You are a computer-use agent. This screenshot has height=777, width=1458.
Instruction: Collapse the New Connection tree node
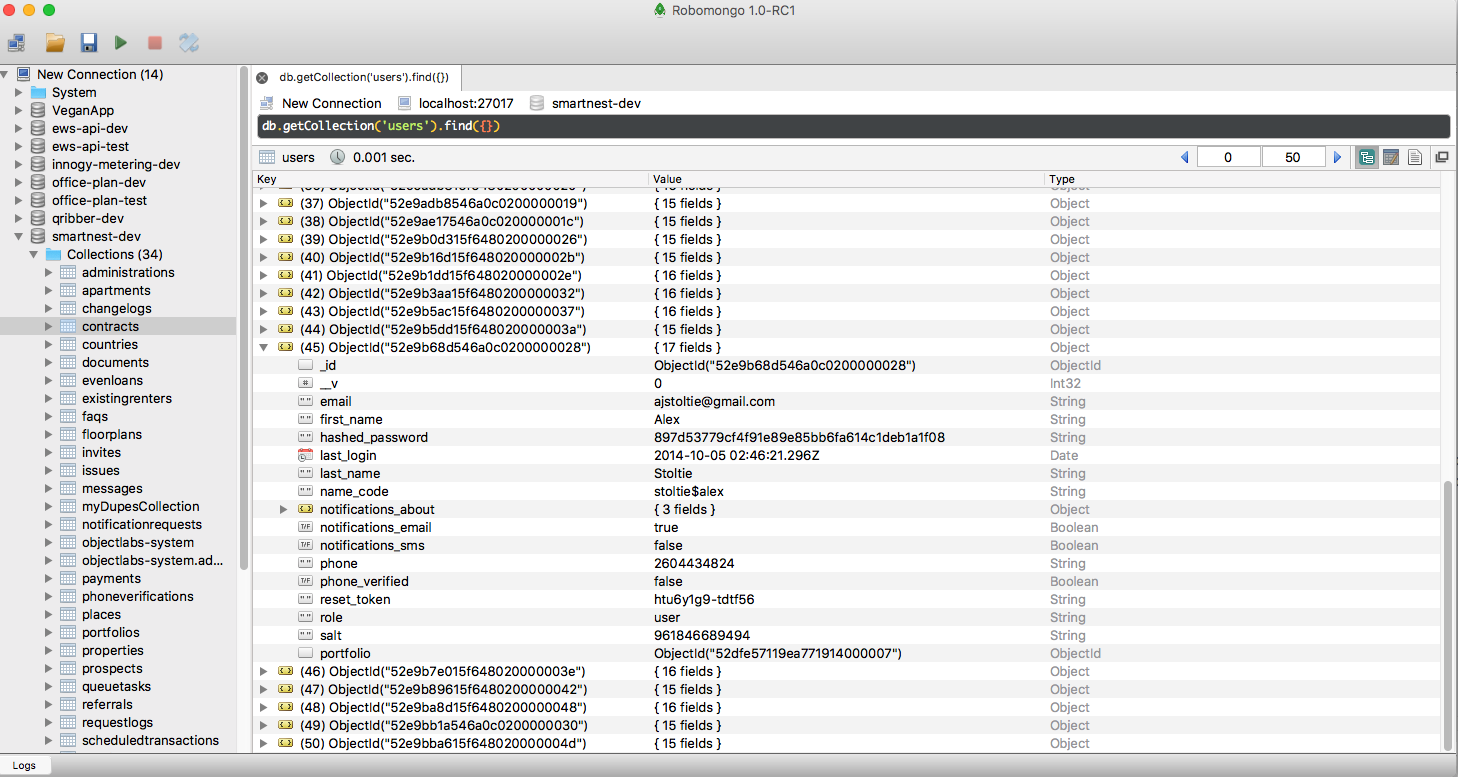click(x=5, y=74)
